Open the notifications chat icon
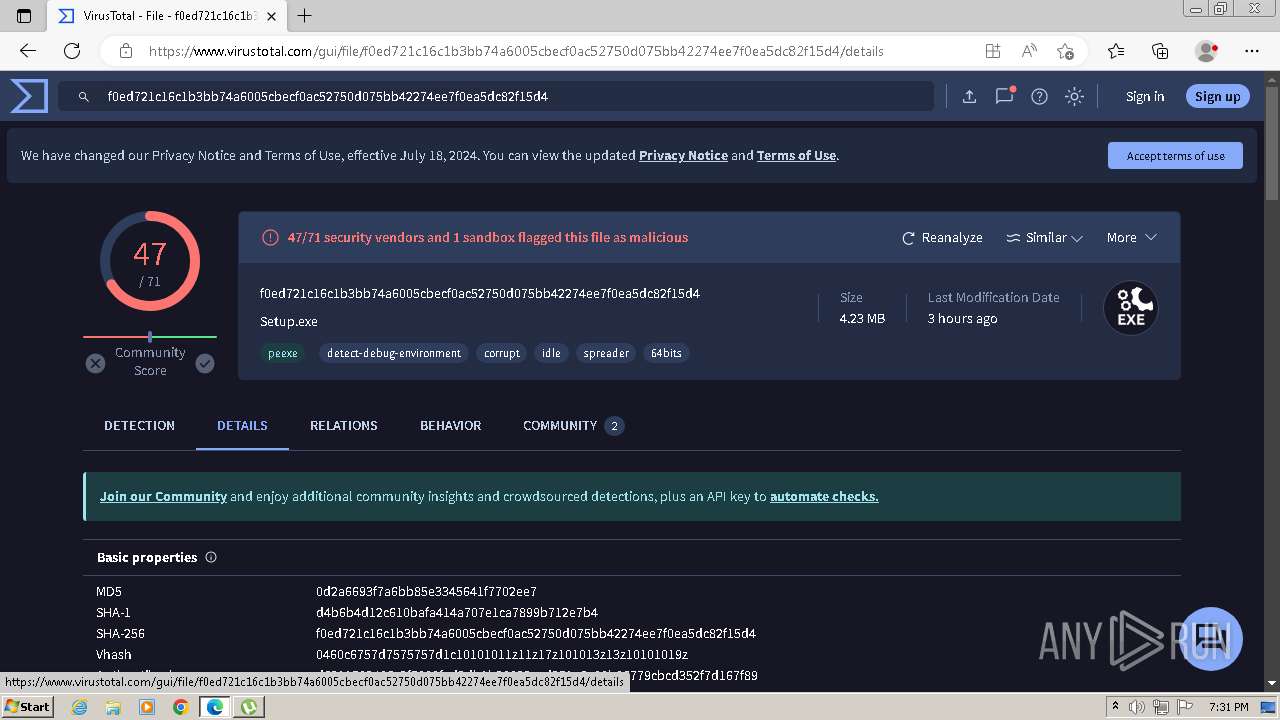 tap(1004, 96)
